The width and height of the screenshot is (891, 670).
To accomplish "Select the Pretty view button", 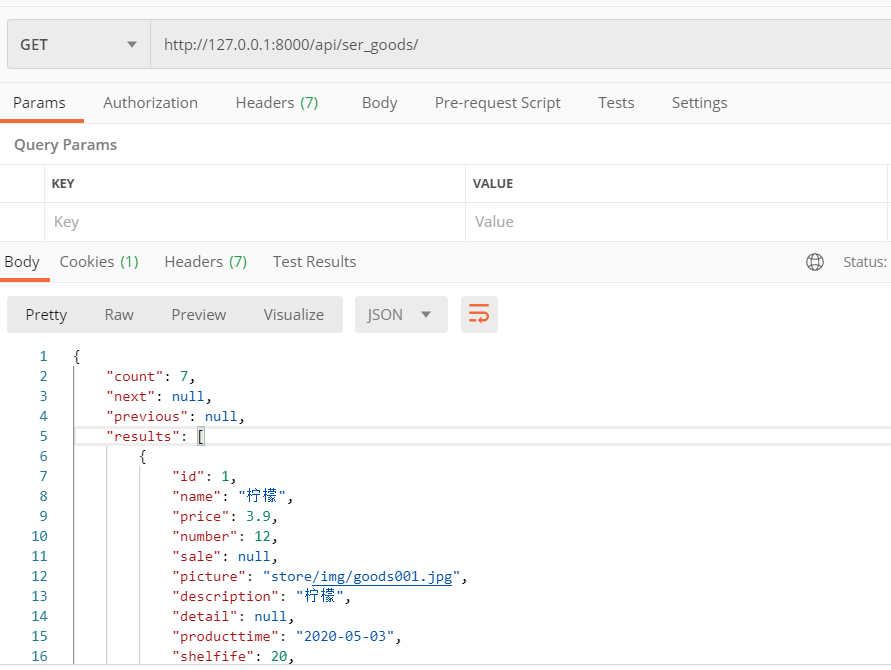I will point(46,314).
